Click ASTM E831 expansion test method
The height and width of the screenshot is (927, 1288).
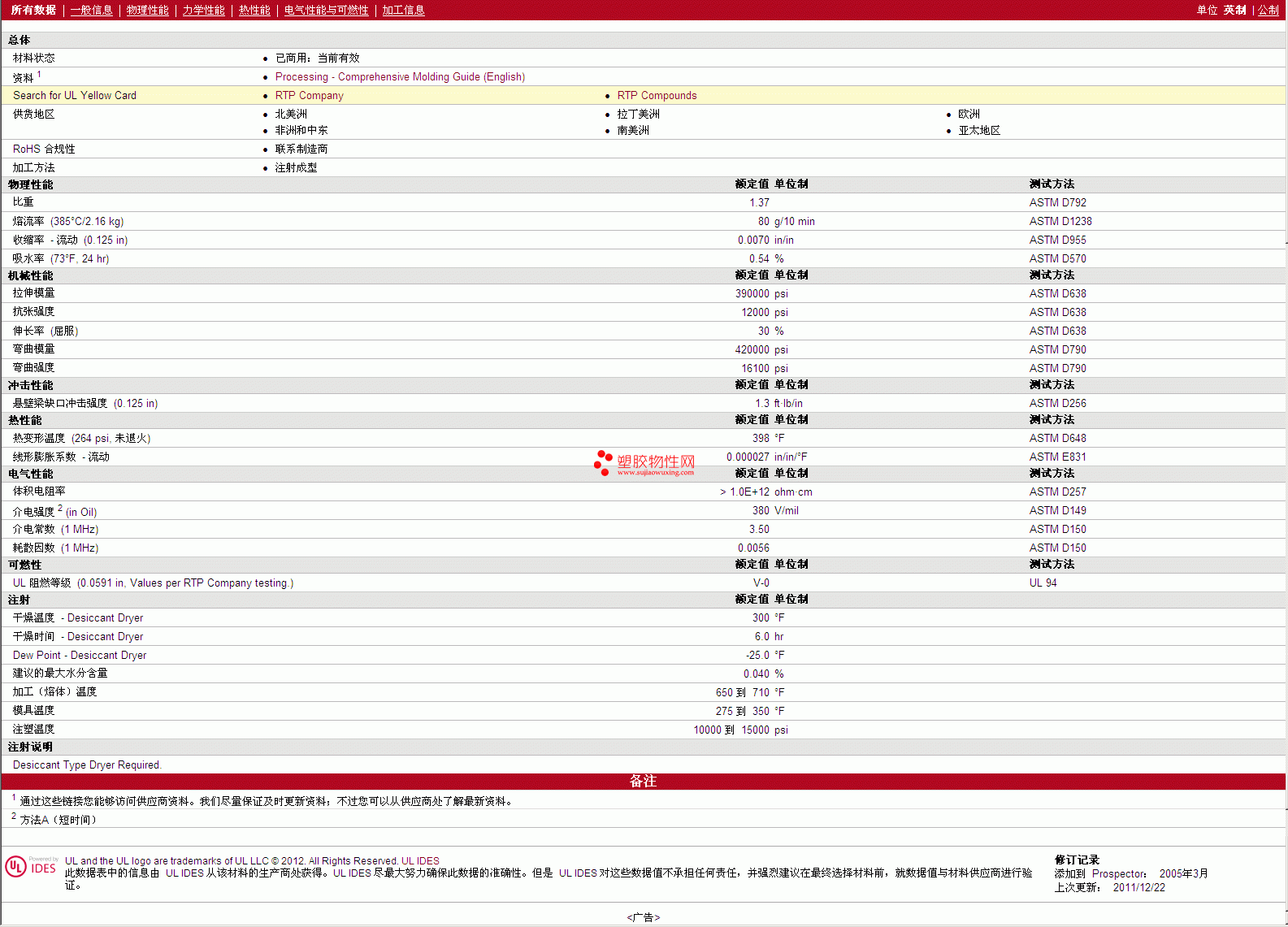(1057, 457)
